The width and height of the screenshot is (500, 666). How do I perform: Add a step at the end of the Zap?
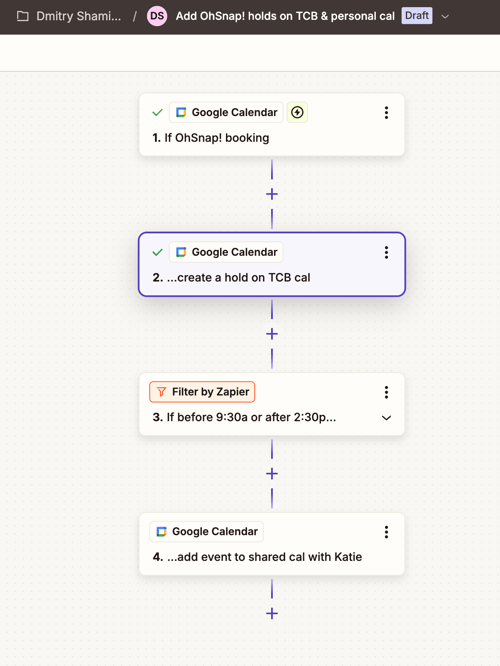(x=272, y=613)
